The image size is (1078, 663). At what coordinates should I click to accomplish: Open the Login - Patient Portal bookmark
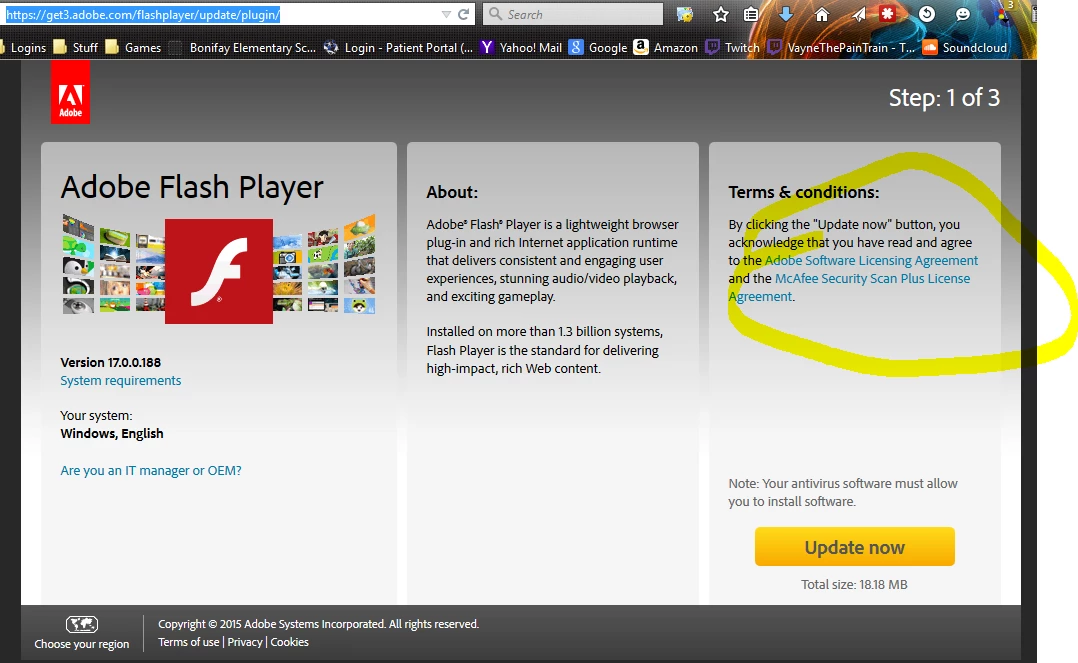(x=399, y=47)
